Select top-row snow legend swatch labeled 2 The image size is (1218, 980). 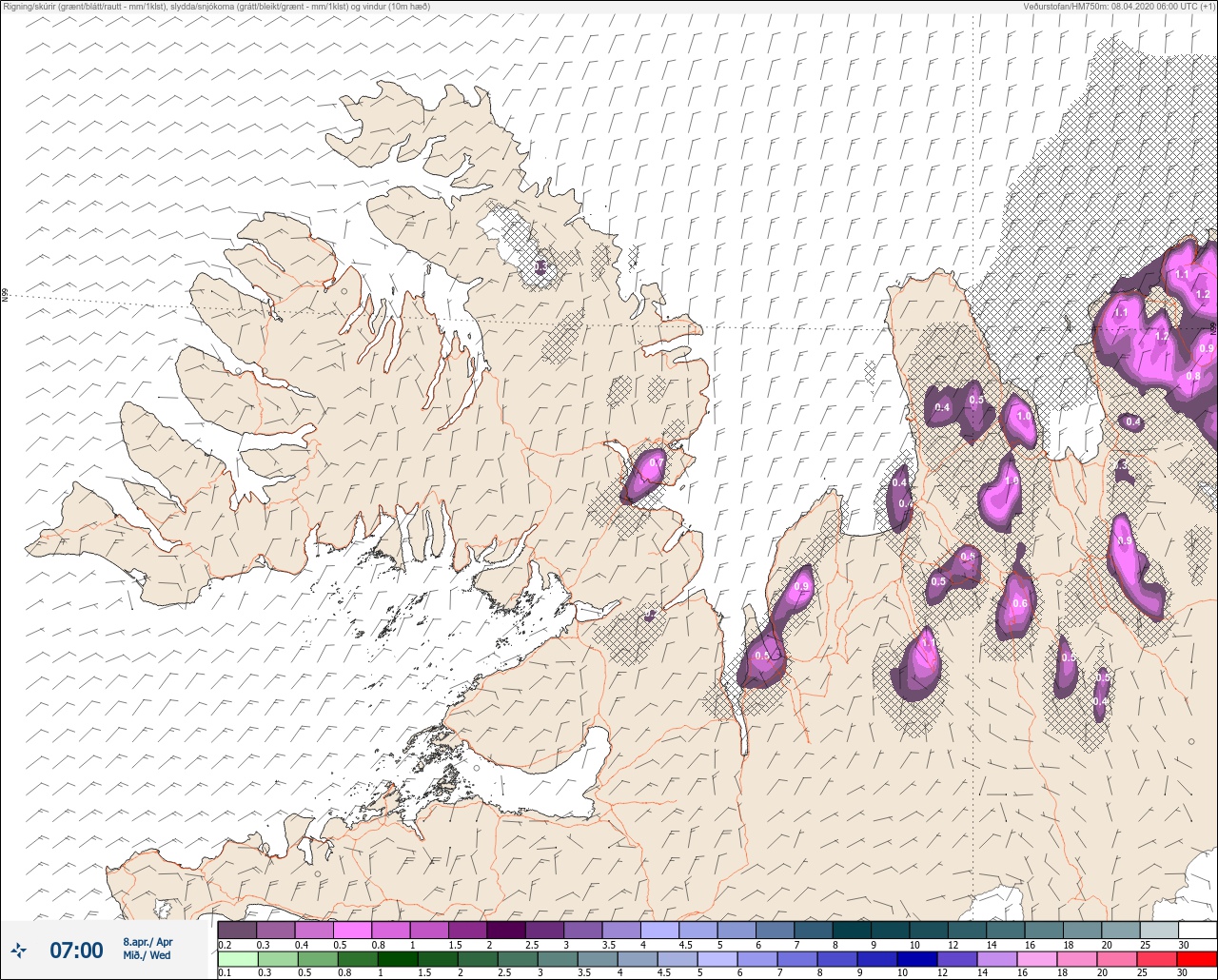click(506, 930)
